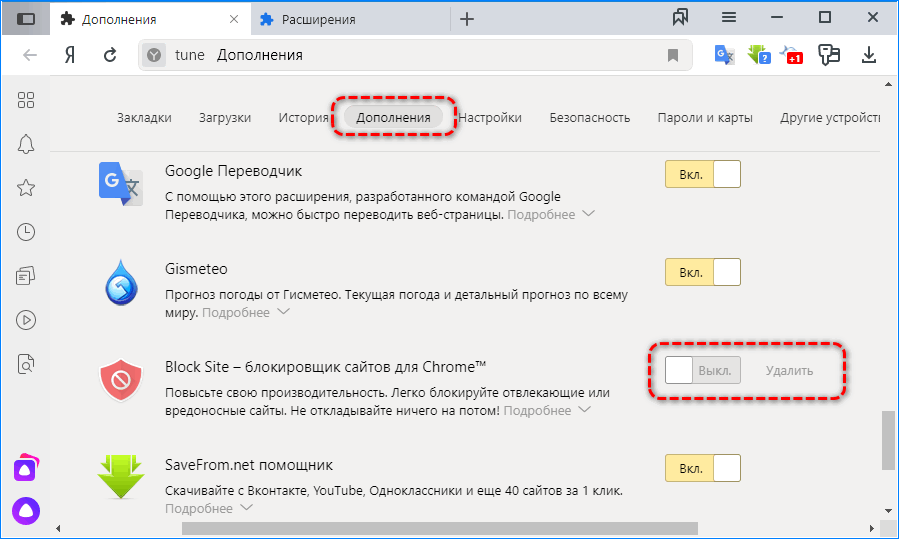Open the Пароли и карты tab
The image size is (899, 539).
click(705, 118)
